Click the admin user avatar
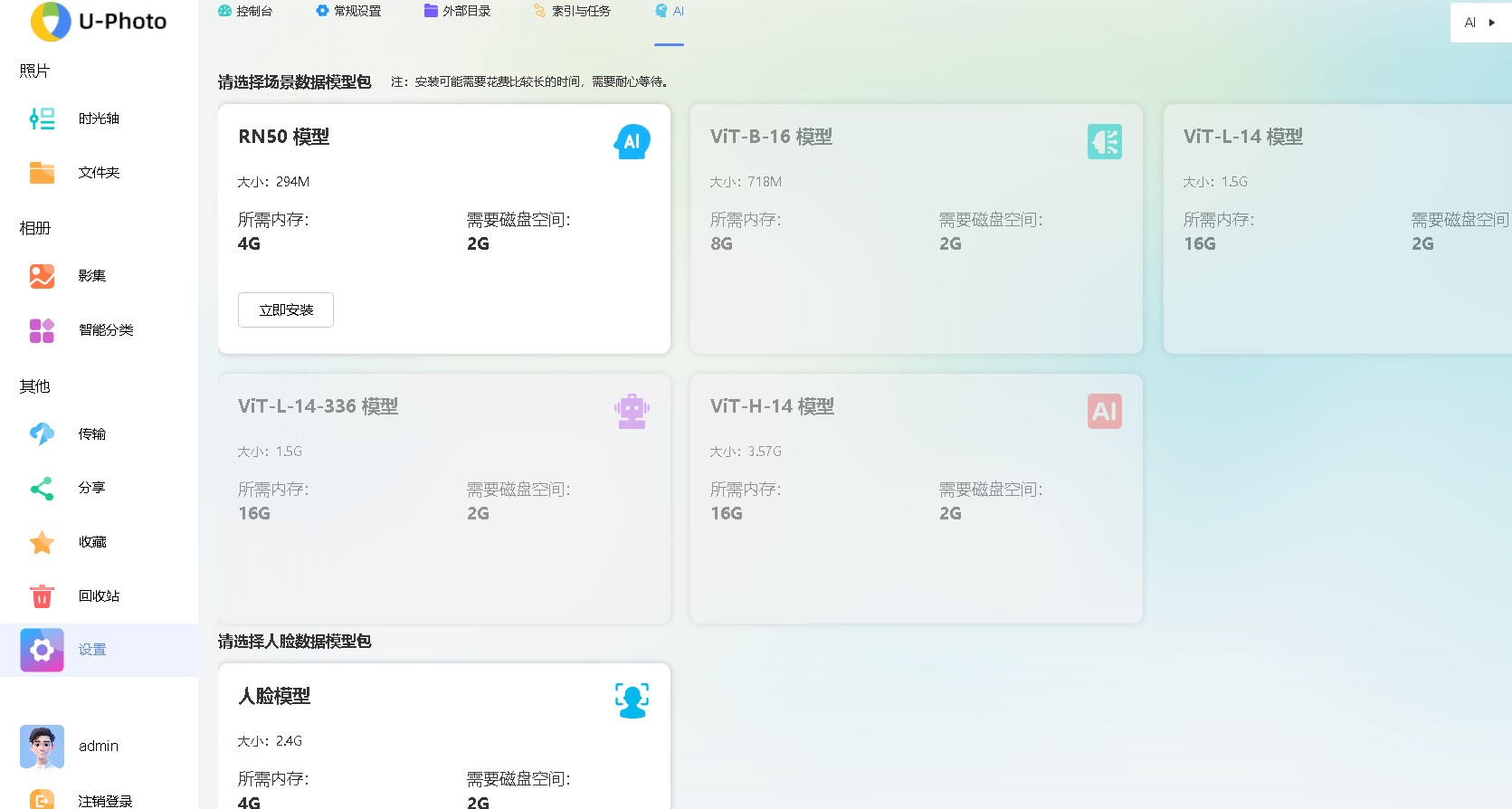Screen dimensions: 1512x809 pyautogui.click(x=42, y=747)
